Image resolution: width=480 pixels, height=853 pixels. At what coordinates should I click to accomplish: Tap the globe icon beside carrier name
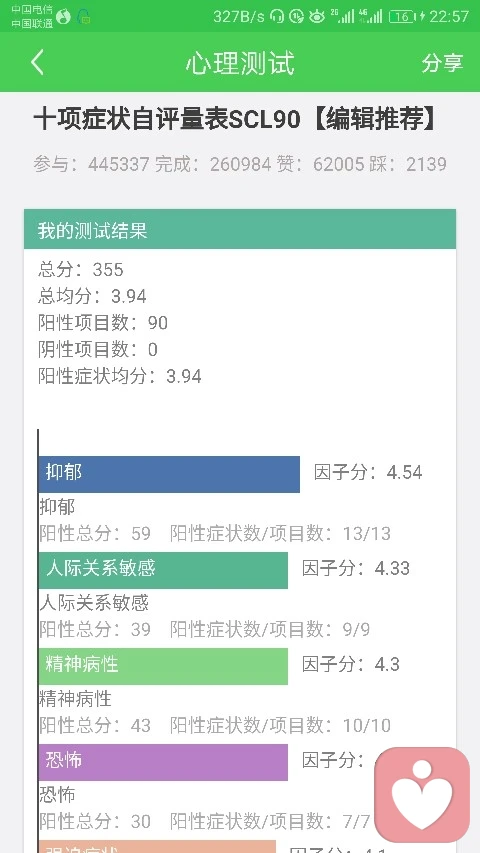pyautogui.click(x=63, y=16)
